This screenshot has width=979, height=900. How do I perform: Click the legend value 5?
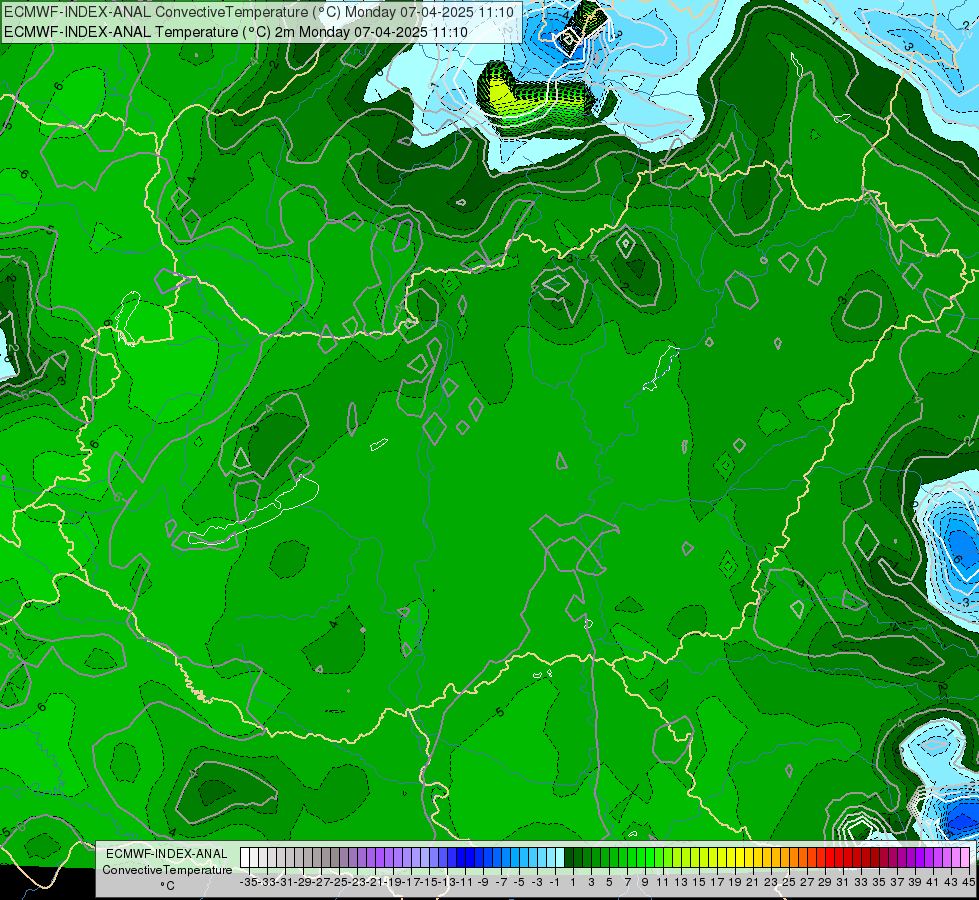point(609,882)
